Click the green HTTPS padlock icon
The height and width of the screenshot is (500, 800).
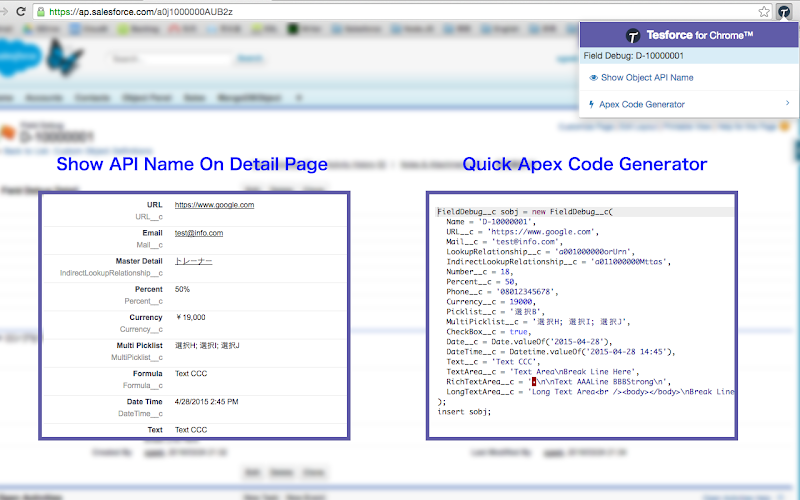(40, 11)
